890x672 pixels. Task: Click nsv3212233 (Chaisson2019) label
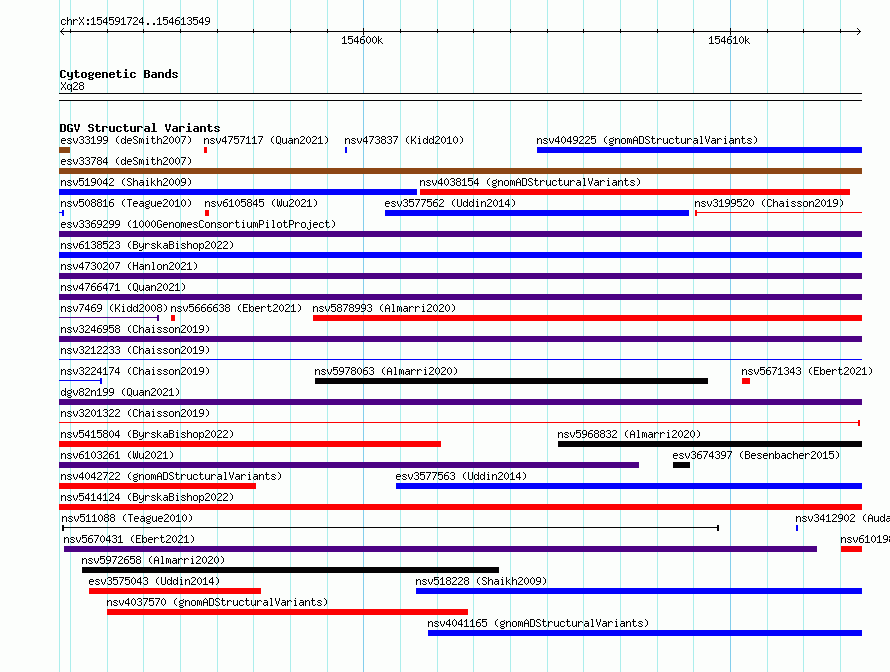point(135,350)
